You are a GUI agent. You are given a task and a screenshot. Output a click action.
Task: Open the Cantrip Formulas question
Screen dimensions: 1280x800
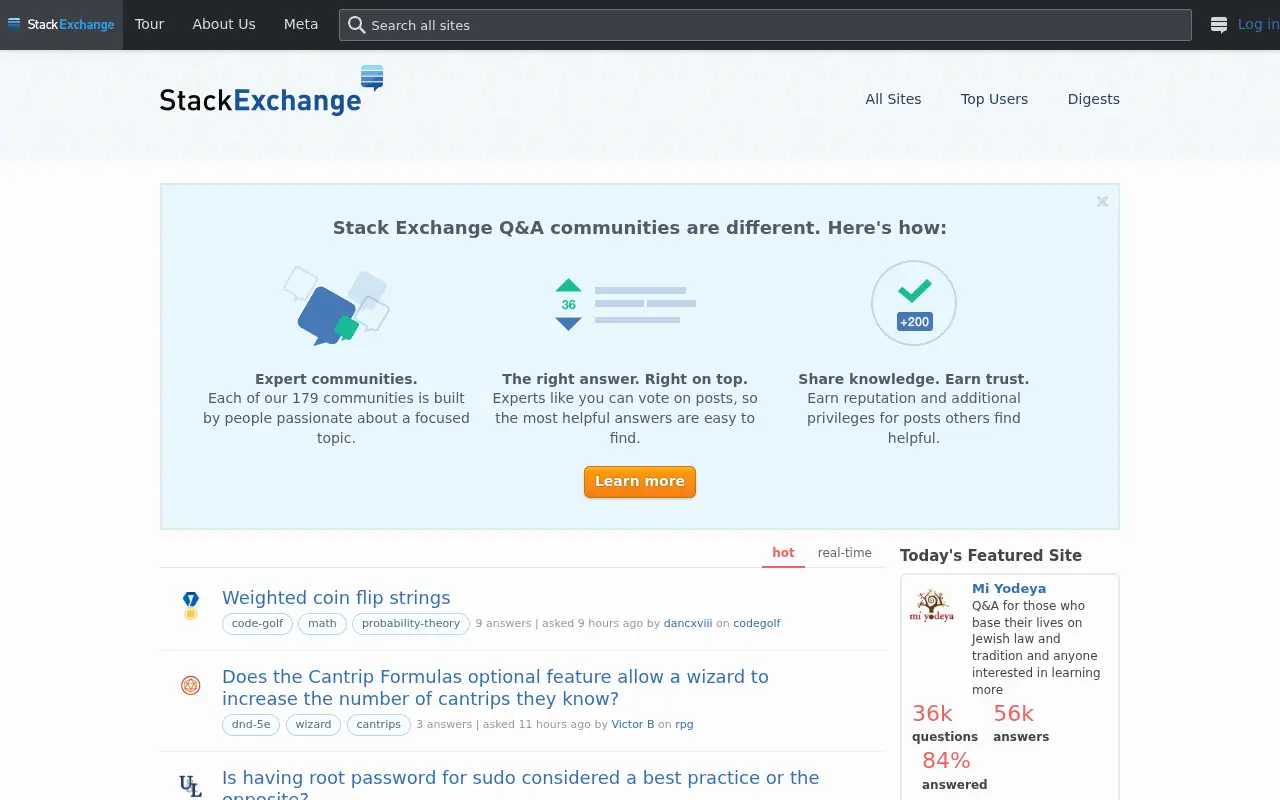(x=495, y=688)
